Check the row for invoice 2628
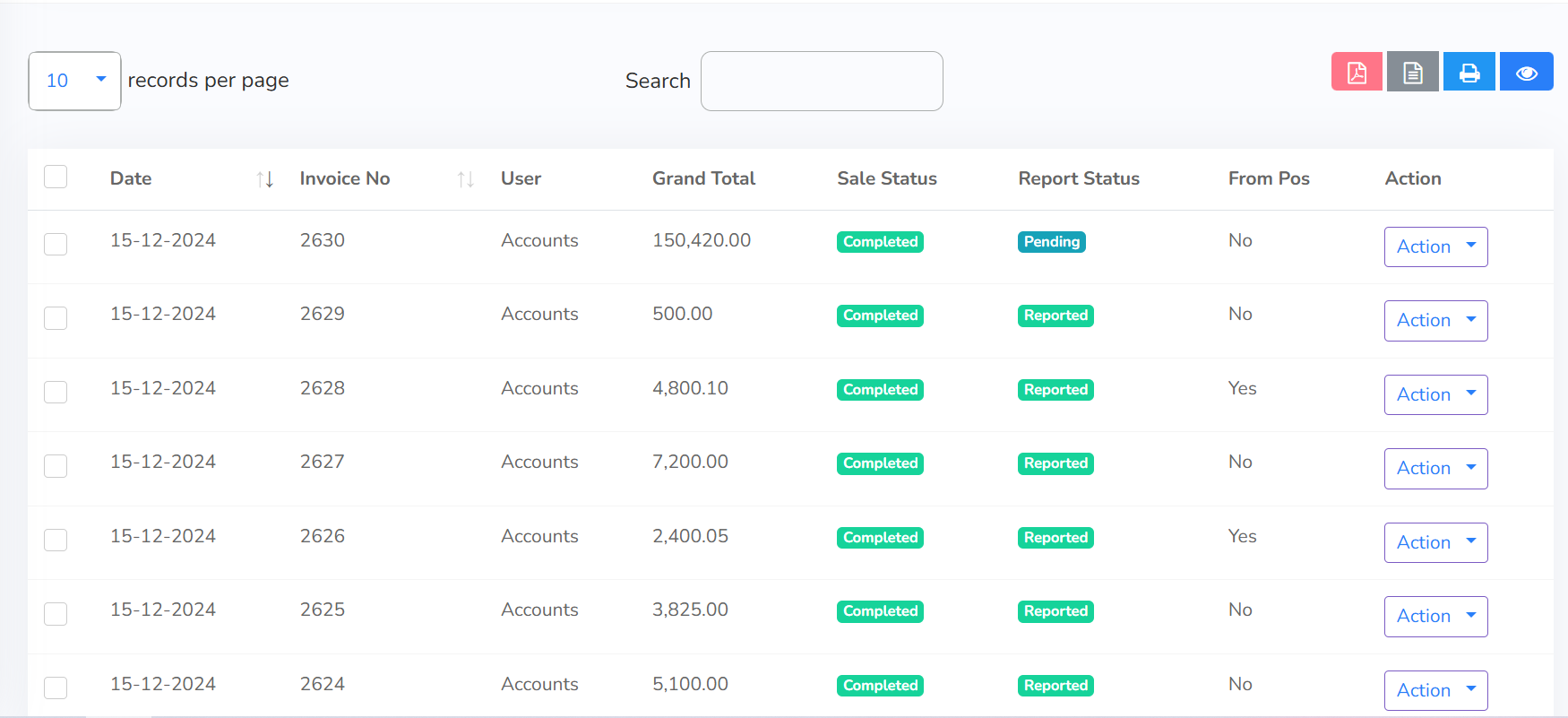 [x=56, y=392]
